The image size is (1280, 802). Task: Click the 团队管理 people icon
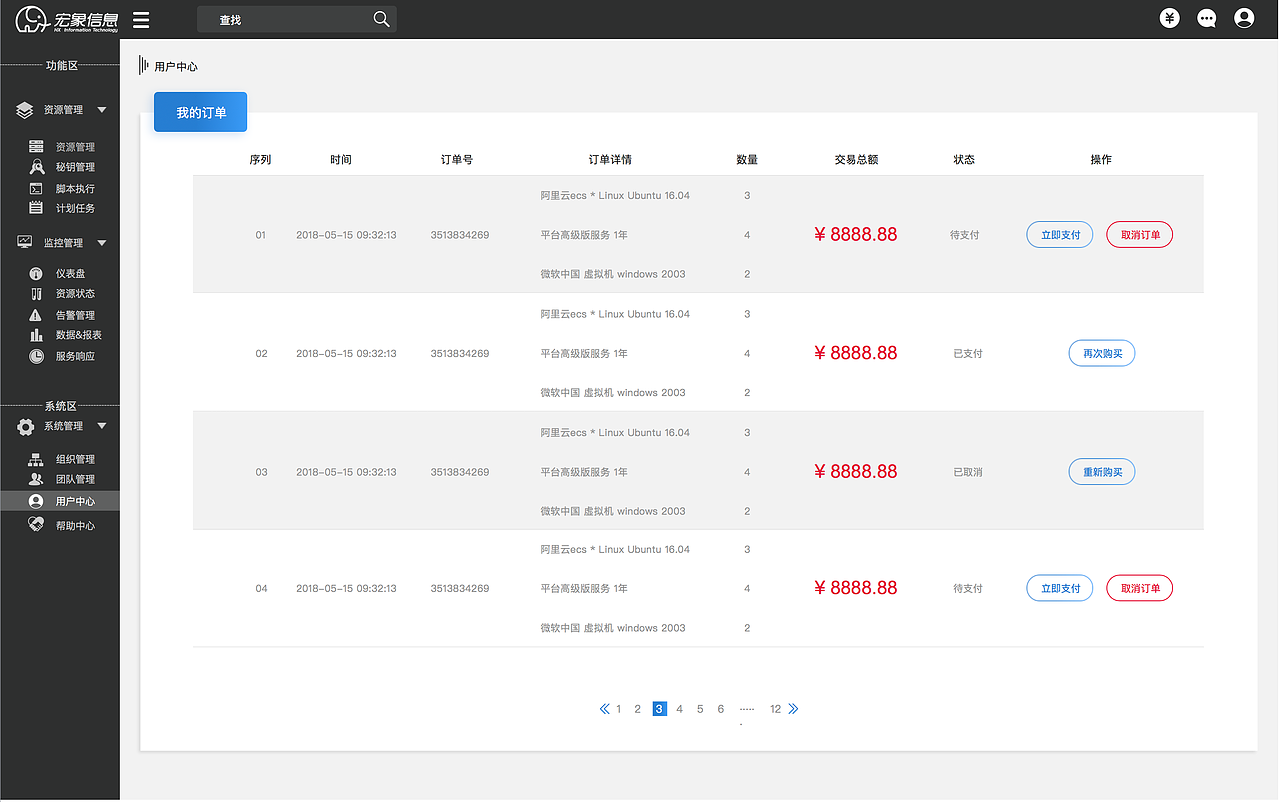(x=36, y=479)
